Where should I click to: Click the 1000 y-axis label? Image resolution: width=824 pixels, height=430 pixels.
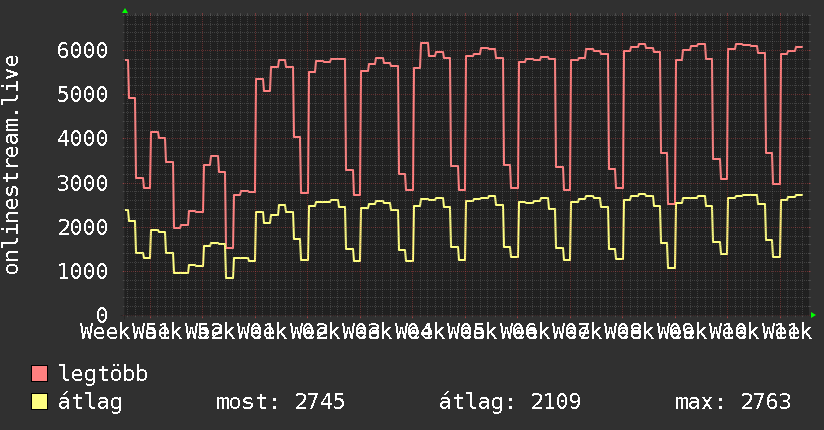point(83,271)
